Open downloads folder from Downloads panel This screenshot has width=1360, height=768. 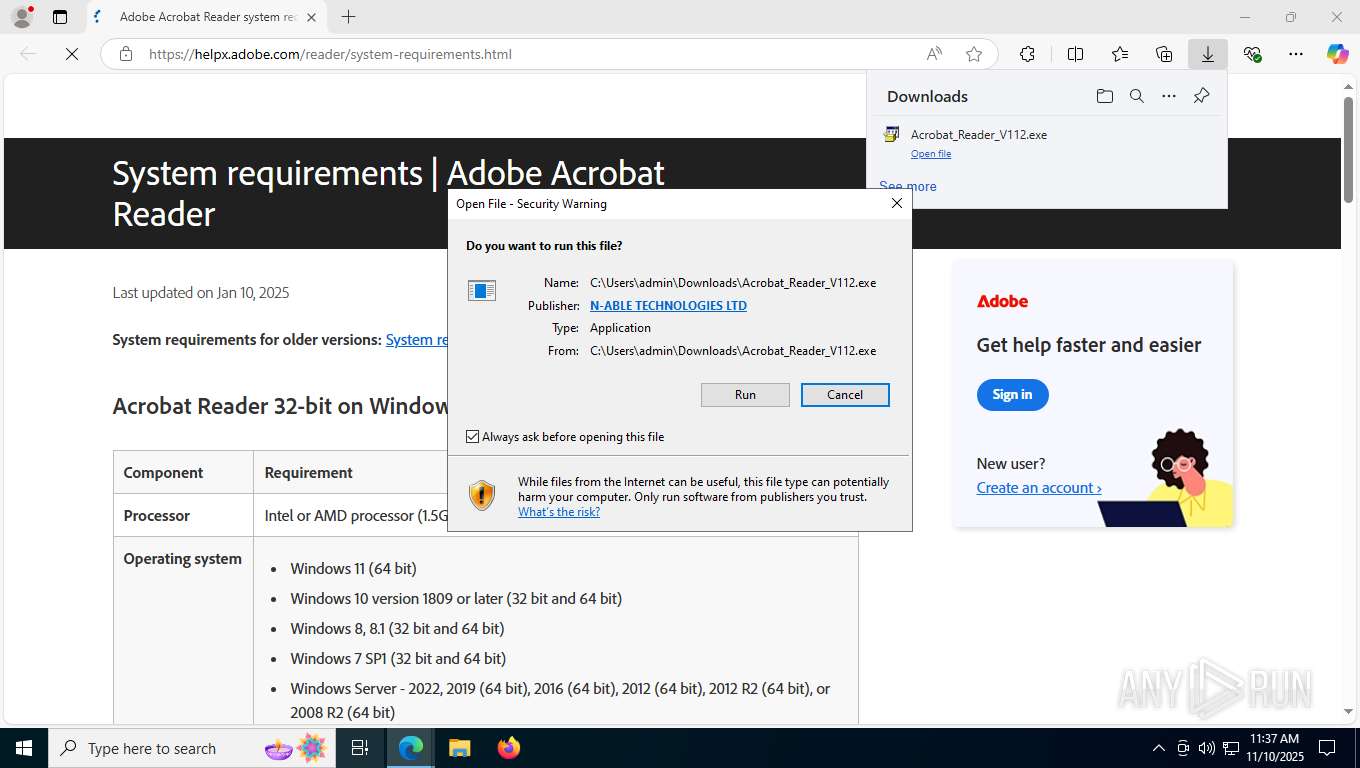coord(1104,96)
